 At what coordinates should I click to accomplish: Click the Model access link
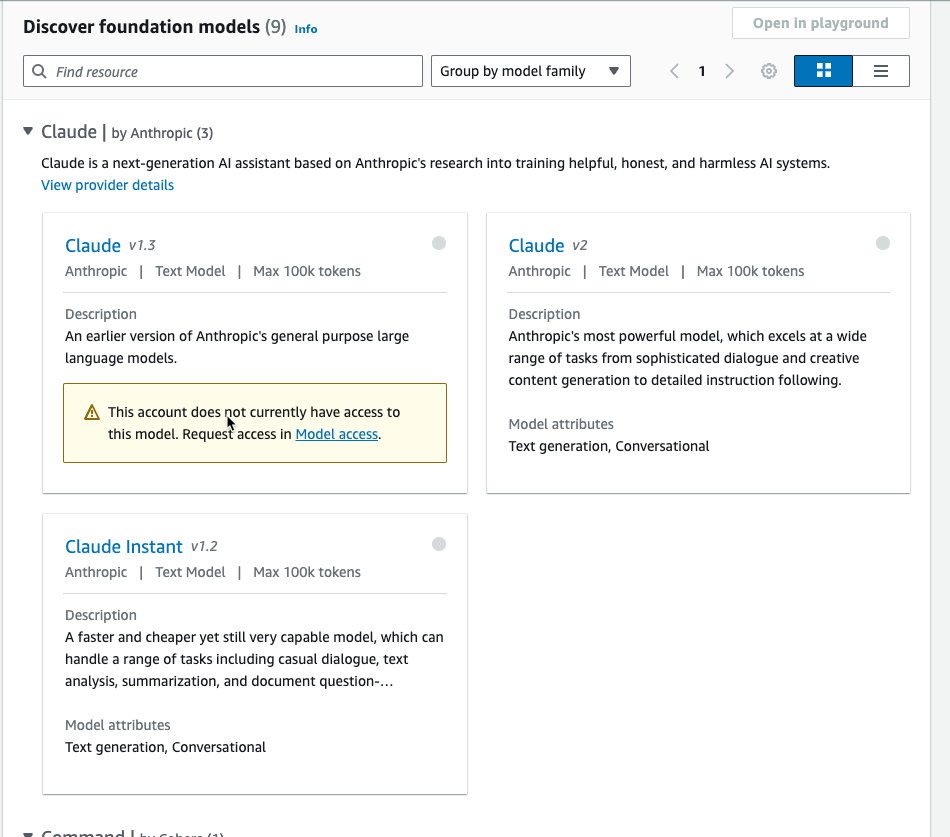tap(337, 434)
